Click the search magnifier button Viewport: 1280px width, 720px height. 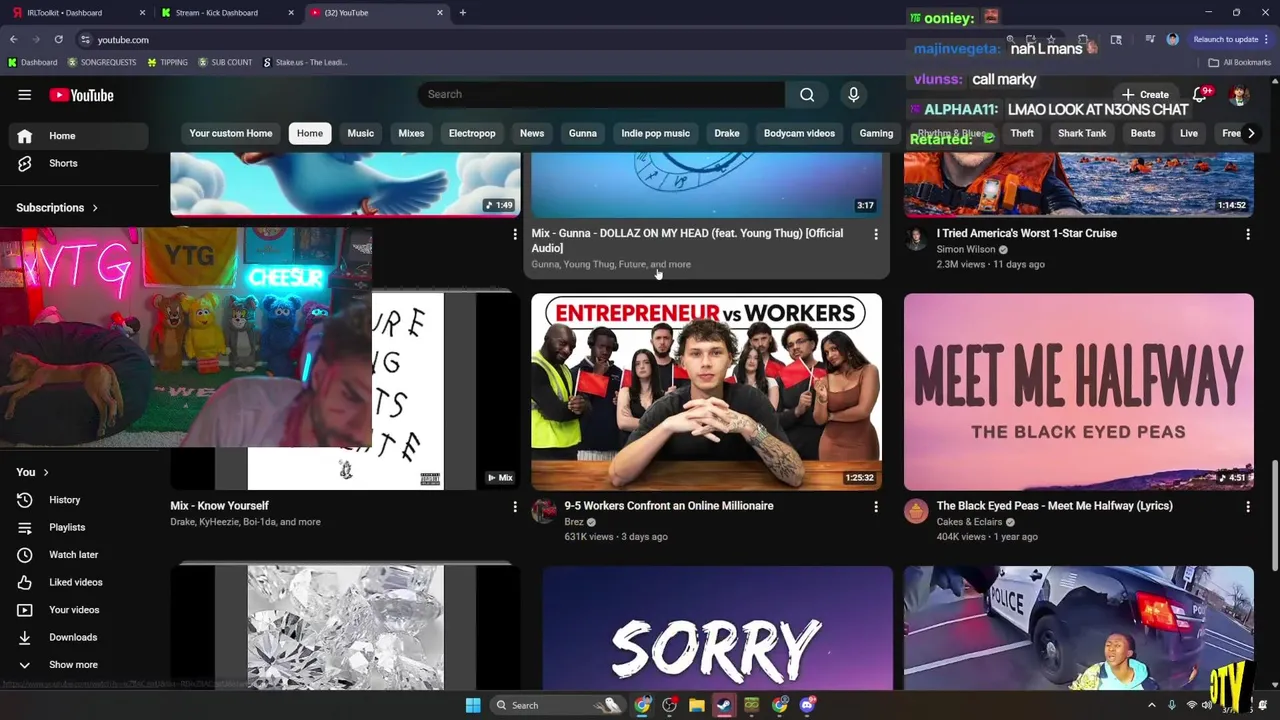coord(807,94)
